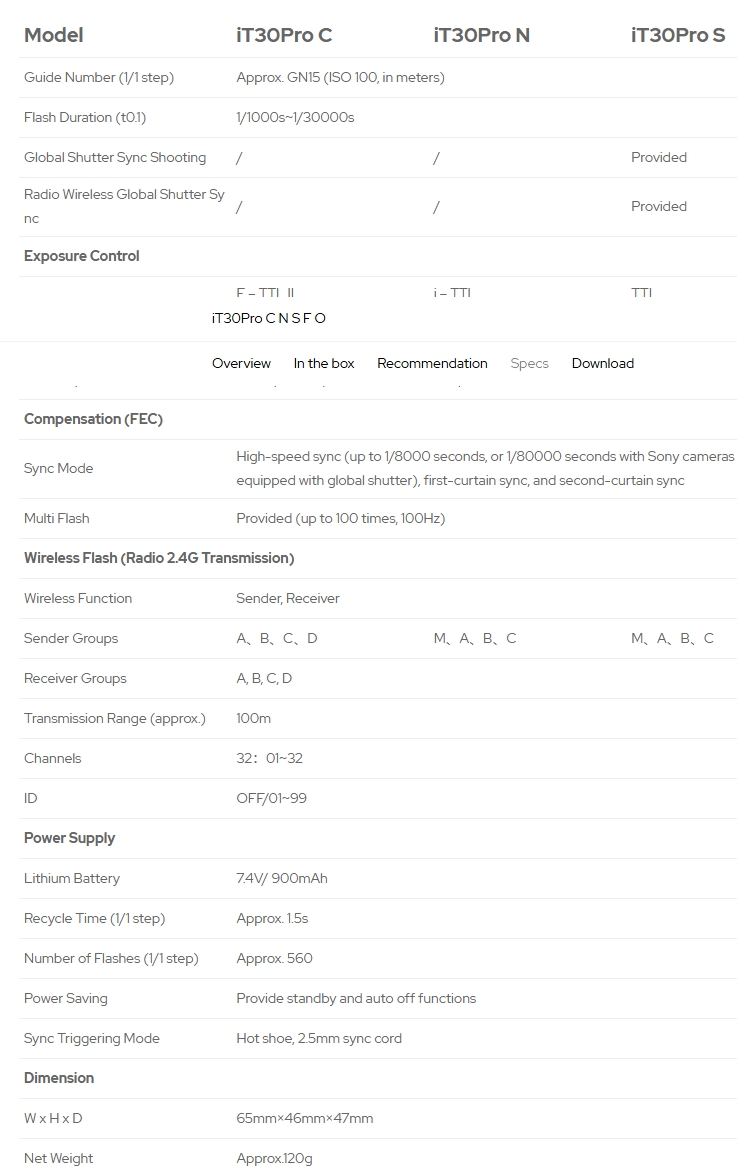Click the Lithium Battery value 7.4V/ 900mAh

[x=282, y=878]
